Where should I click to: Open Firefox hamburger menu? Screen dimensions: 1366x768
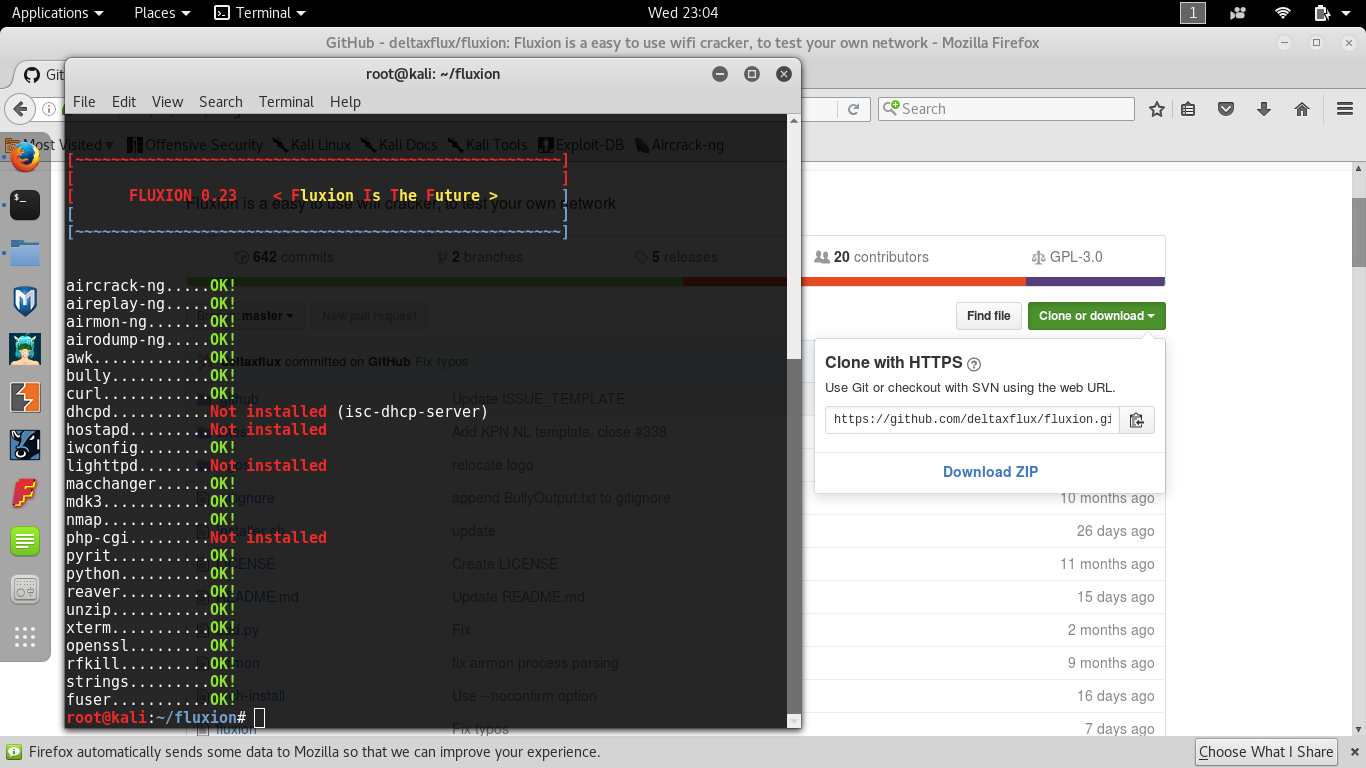coord(1345,109)
